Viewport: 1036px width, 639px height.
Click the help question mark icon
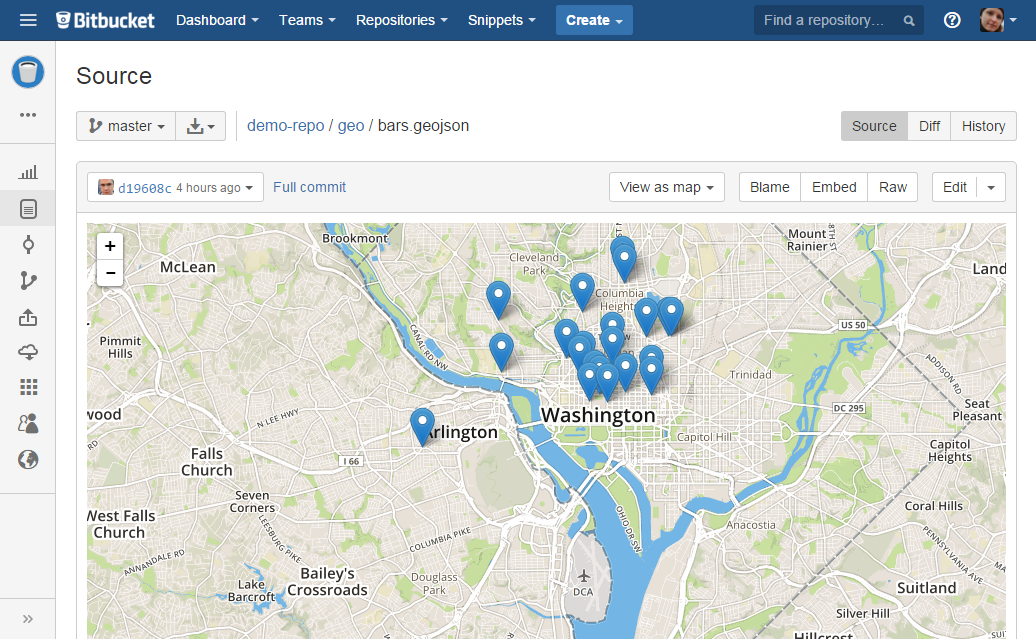tap(952, 20)
